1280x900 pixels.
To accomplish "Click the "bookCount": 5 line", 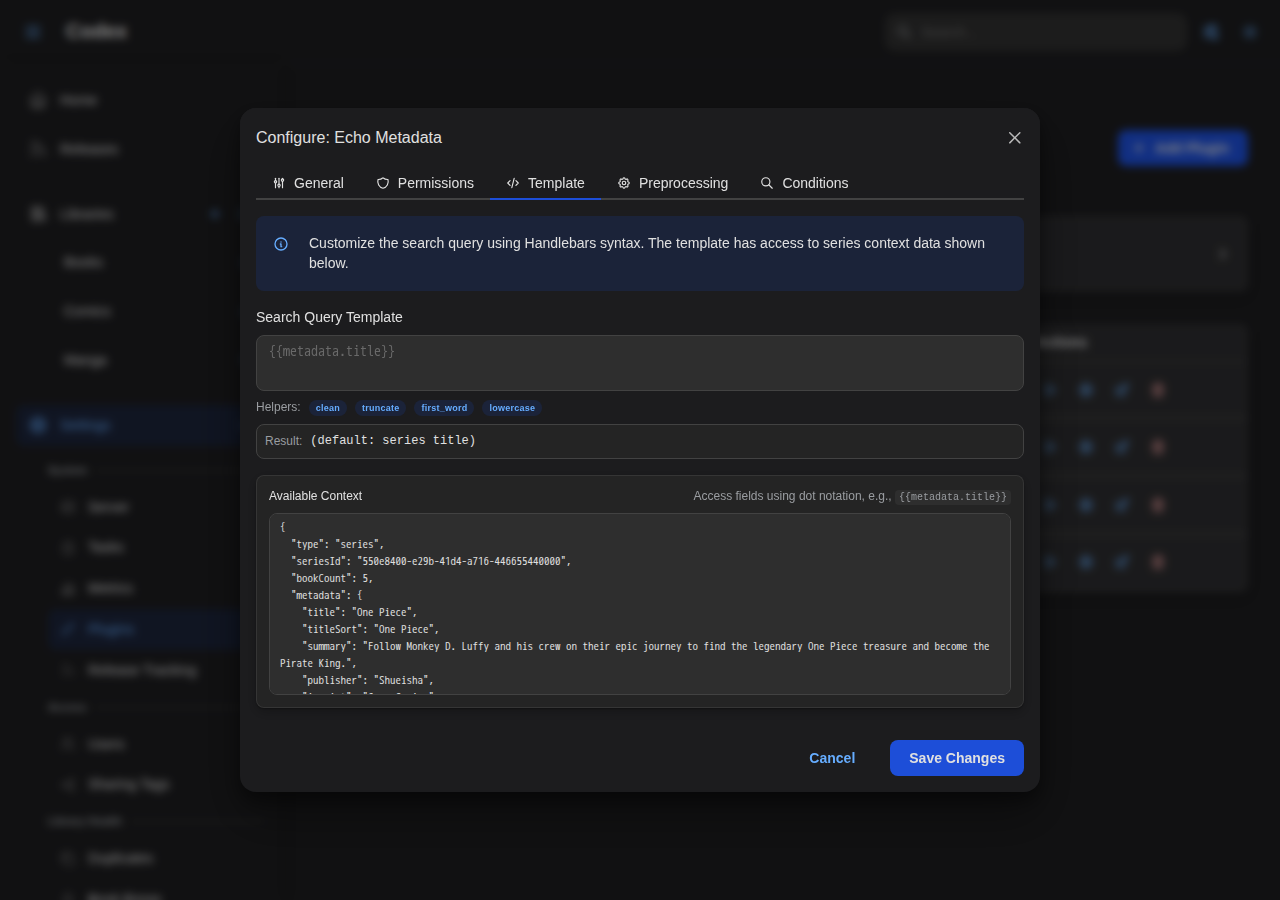I will point(332,578).
